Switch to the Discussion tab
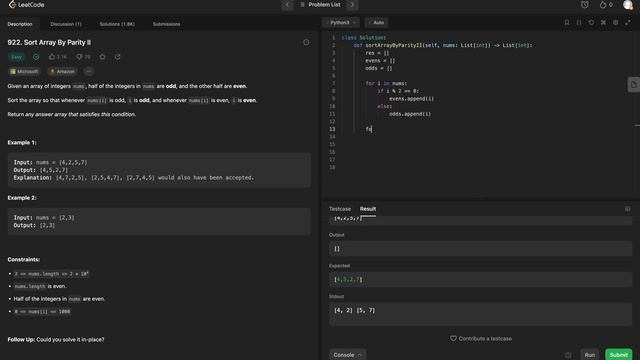This screenshot has height=360, width=640. point(66,24)
